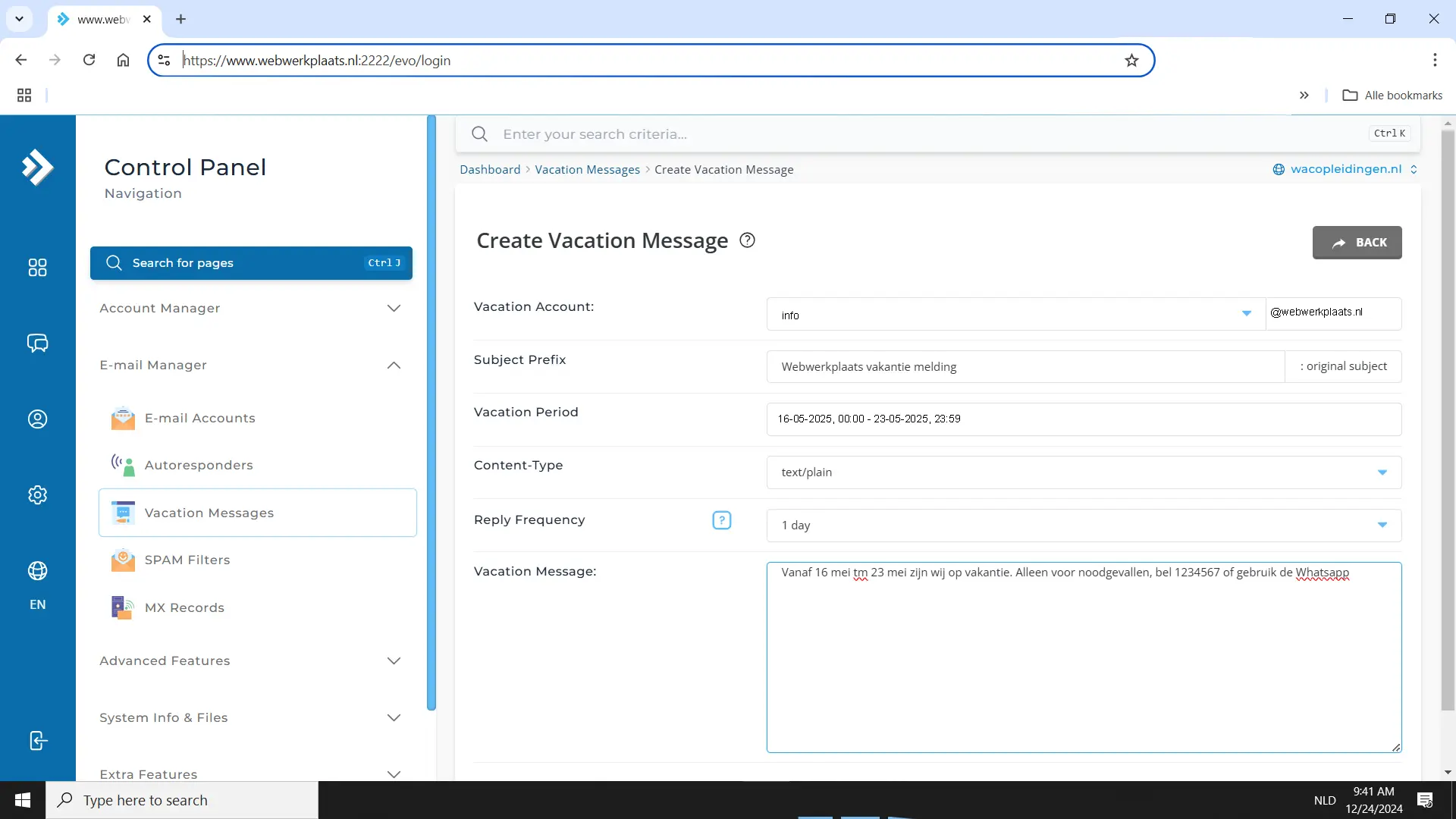Click the Vacation Messages sidebar icon
1456x819 pixels.
[x=122, y=512]
